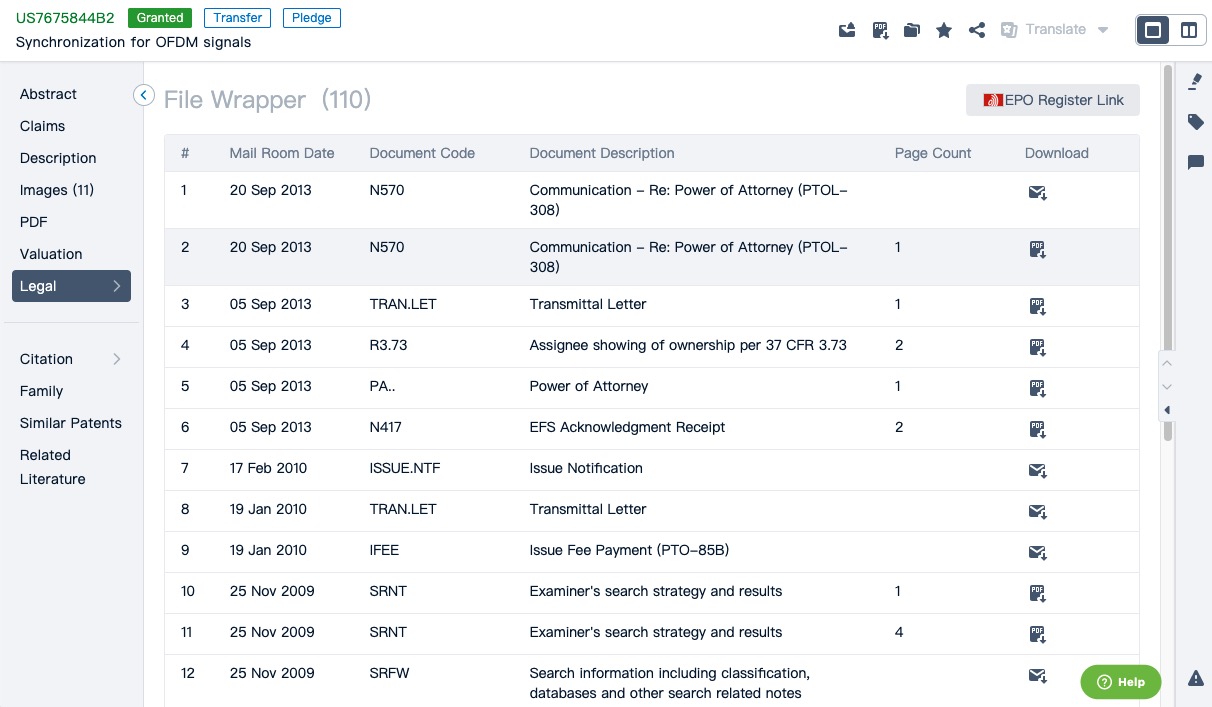Download the PDF of this patent
Image resolution: width=1212 pixels, height=707 pixels.
coord(880,30)
